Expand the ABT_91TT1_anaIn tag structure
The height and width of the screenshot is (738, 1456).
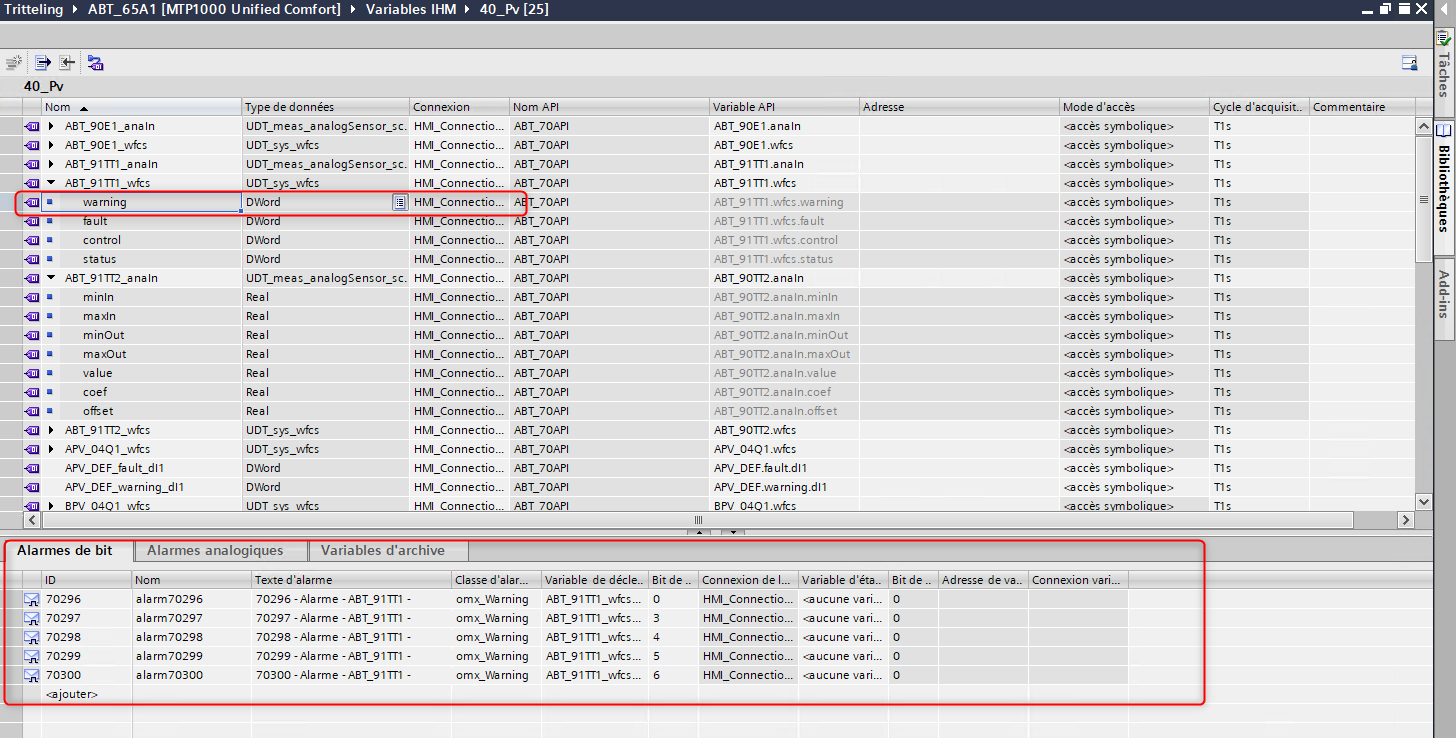point(51,164)
